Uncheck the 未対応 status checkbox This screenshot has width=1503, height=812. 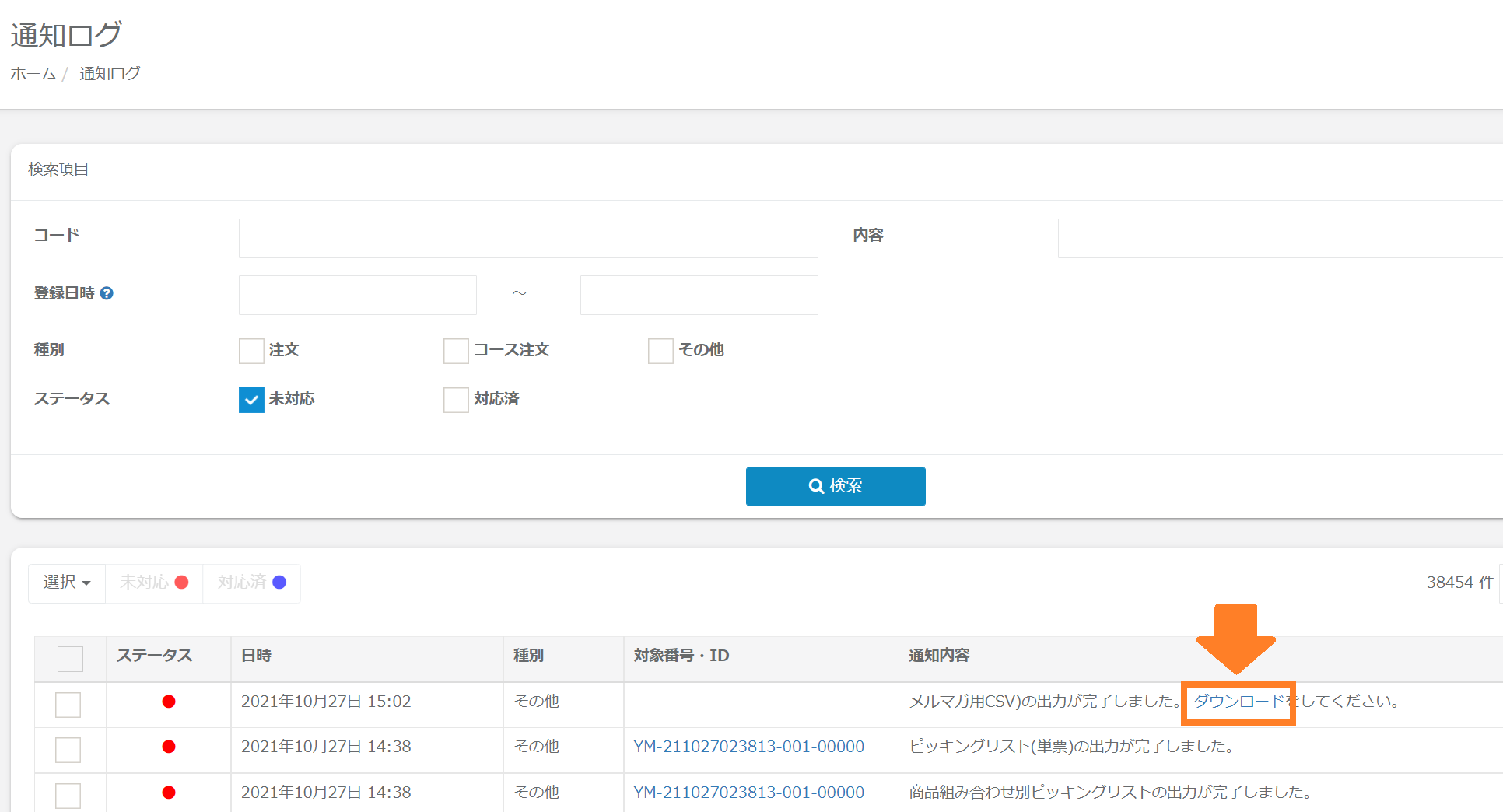251,400
